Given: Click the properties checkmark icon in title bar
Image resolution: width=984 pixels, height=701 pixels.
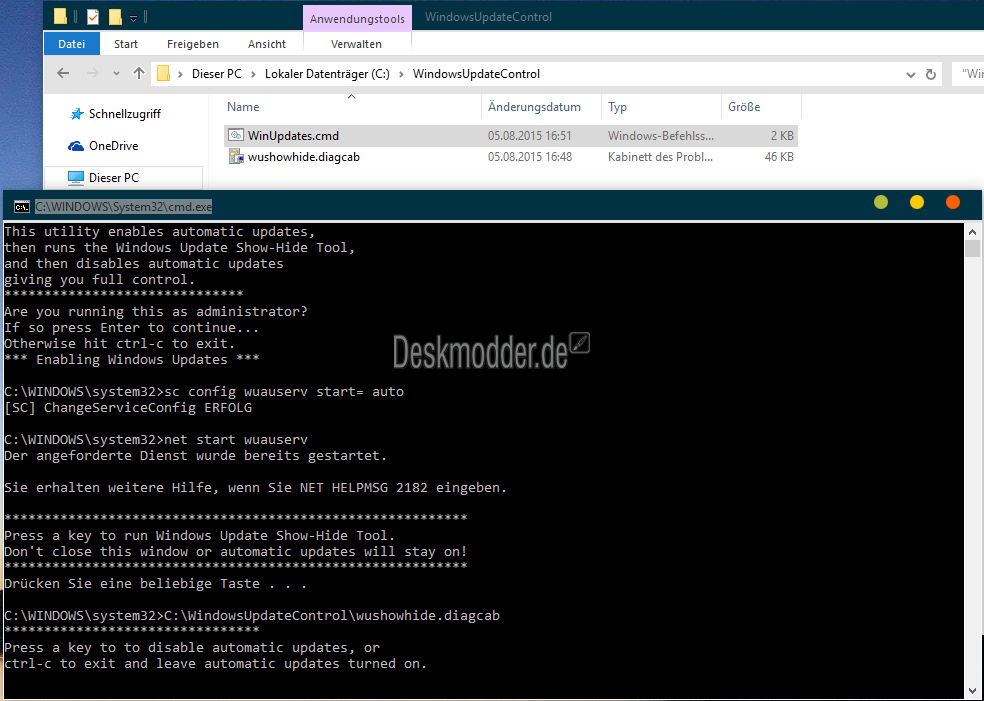Looking at the screenshot, I should click(x=93, y=16).
